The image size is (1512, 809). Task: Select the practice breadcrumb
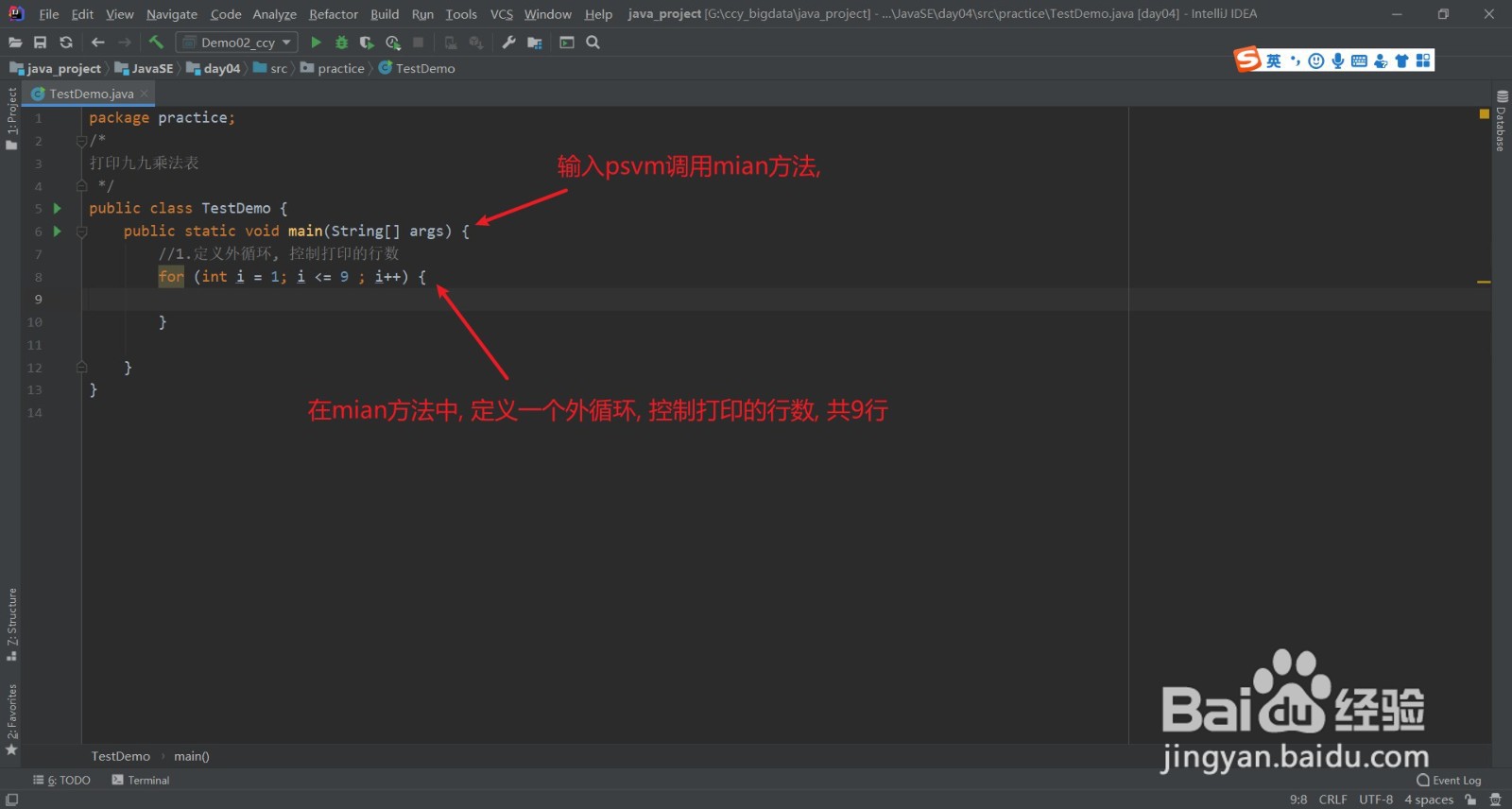coord(333,68)
